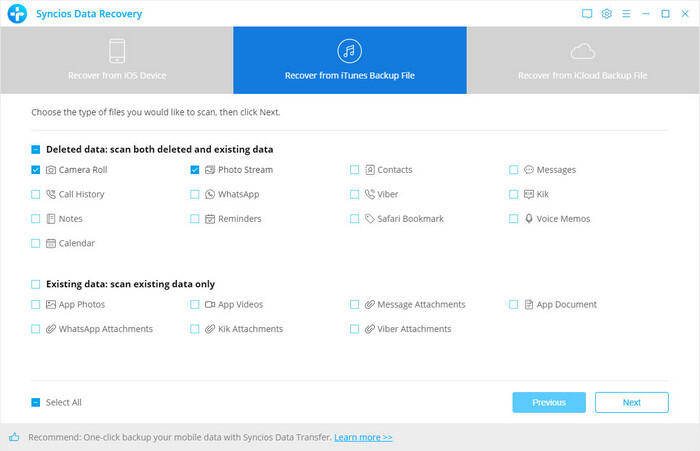
Task: Uncheck the Photo Stream checkbox
Action: (x=195, y=170)
